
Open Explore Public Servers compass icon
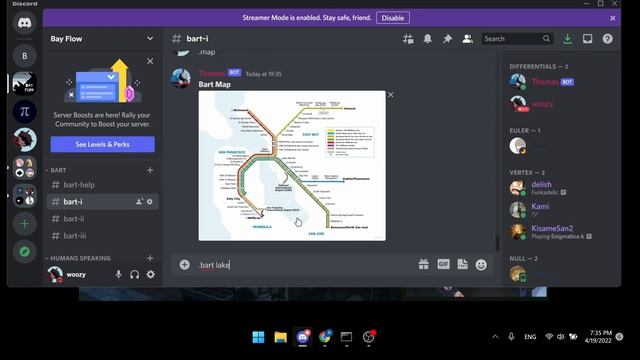click(24, 251)
